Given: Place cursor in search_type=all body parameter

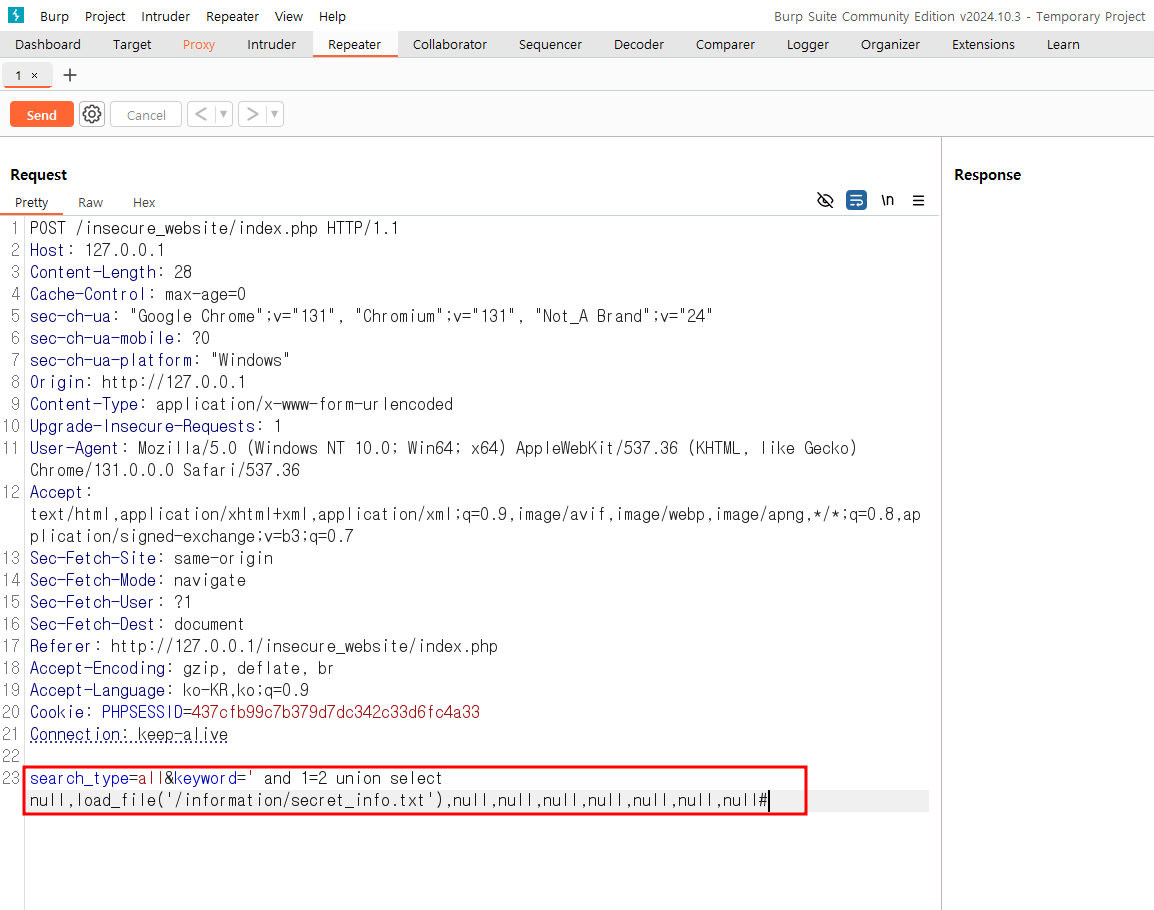Looking at the screenshot, I should 96,778.
